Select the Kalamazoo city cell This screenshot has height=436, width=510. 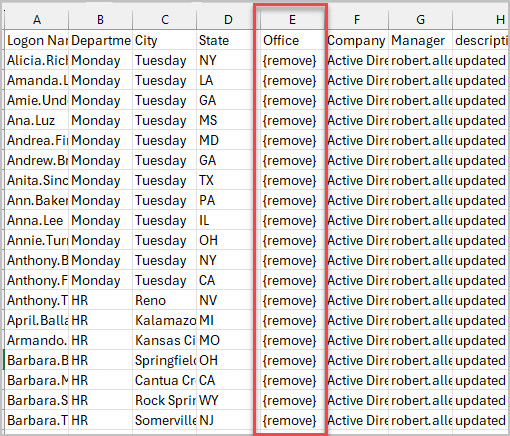click(x=165, y=320)
